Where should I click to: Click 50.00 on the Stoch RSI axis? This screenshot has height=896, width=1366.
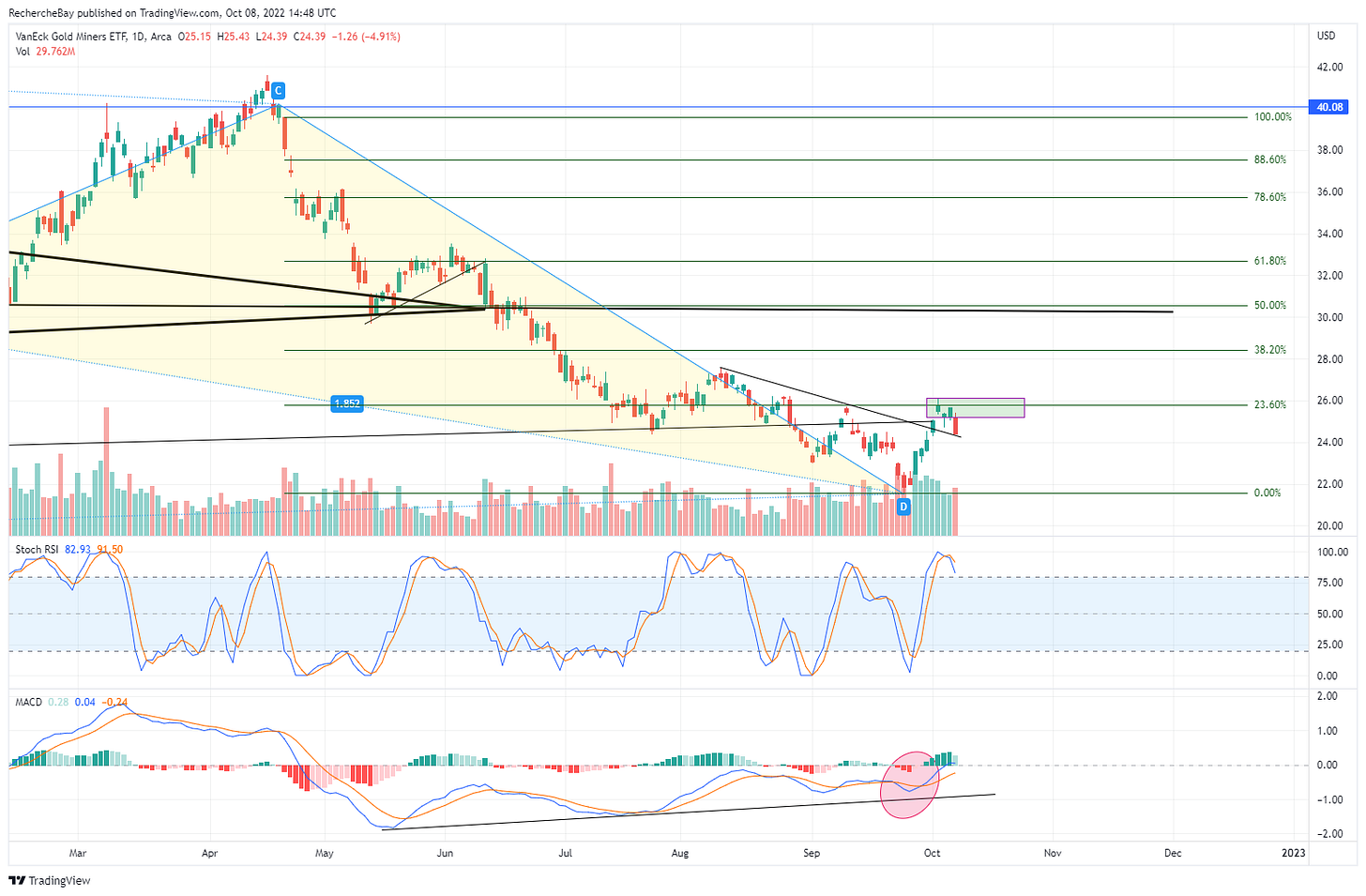tap(1332, 614)
